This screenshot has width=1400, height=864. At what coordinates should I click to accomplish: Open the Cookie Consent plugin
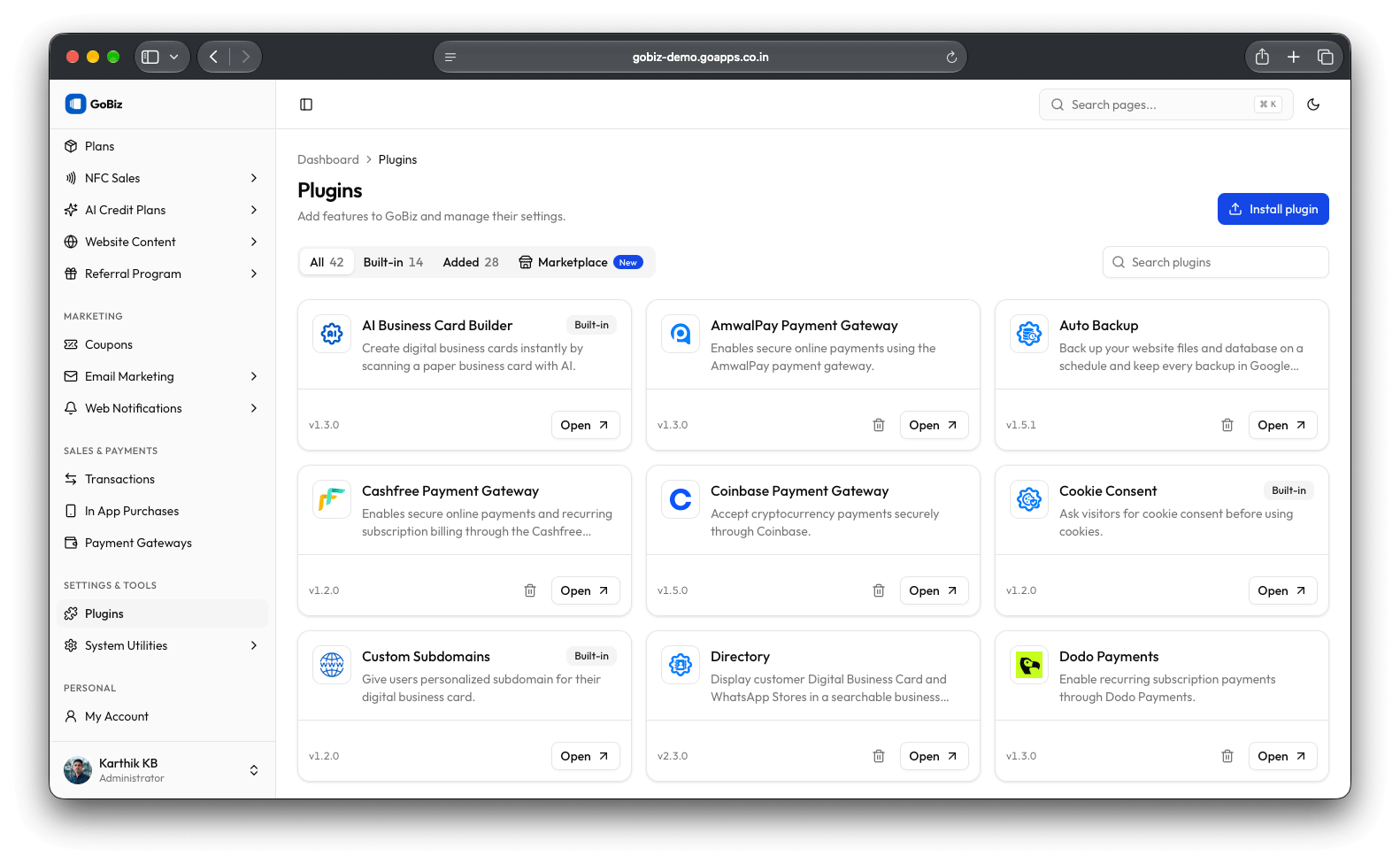[x=1282, y=590]
